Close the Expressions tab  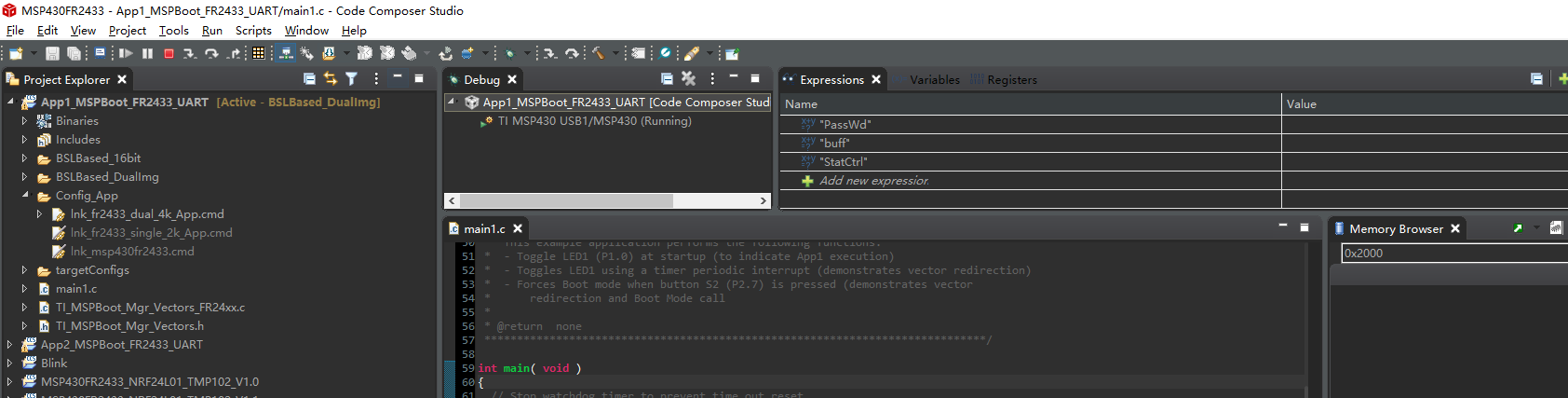pyautogui.click(x=876, y=79)
